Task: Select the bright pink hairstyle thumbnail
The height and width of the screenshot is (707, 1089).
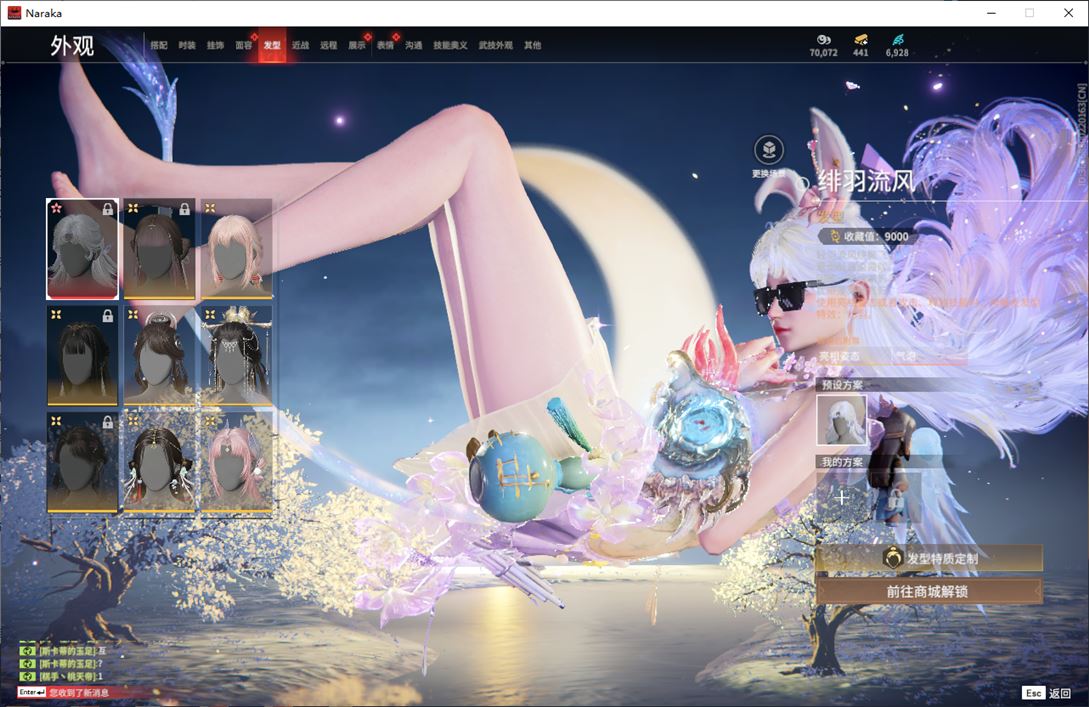Action: [237, 462]
